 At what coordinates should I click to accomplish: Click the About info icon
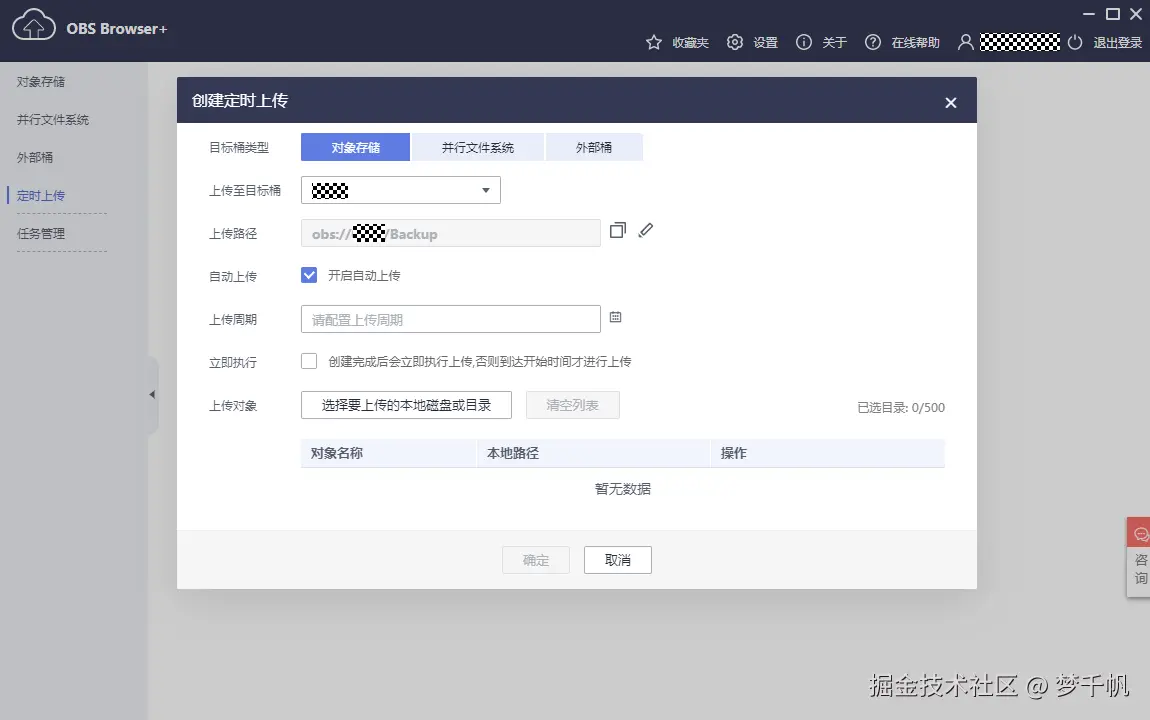[804, 43]
